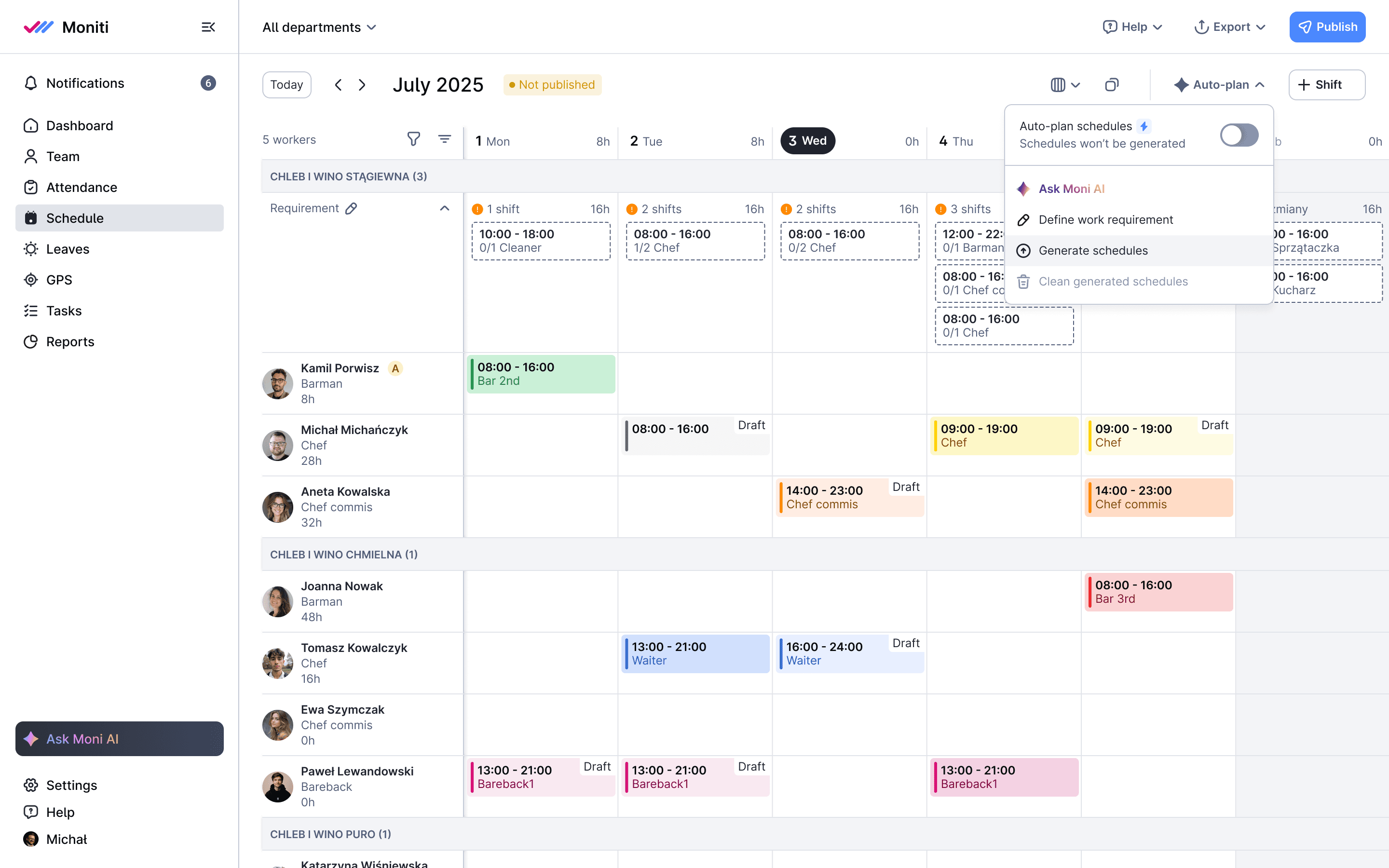1389x868 pixels.
Task: Open the All departments dropdown
Action: (319, 27)
